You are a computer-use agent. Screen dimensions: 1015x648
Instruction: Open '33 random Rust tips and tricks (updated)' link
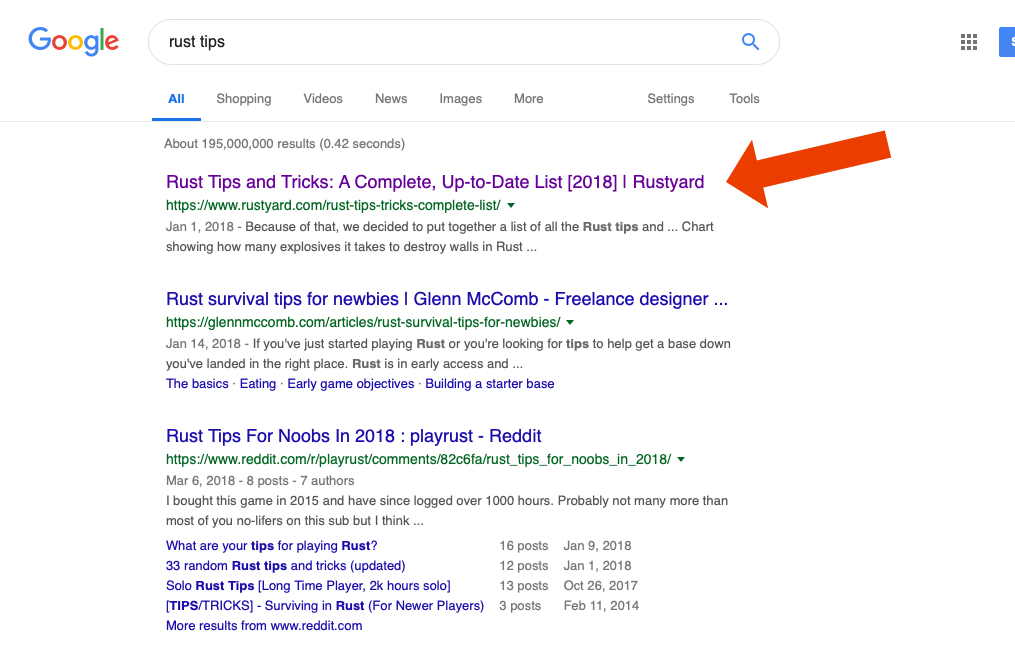(x=285, y=565)
